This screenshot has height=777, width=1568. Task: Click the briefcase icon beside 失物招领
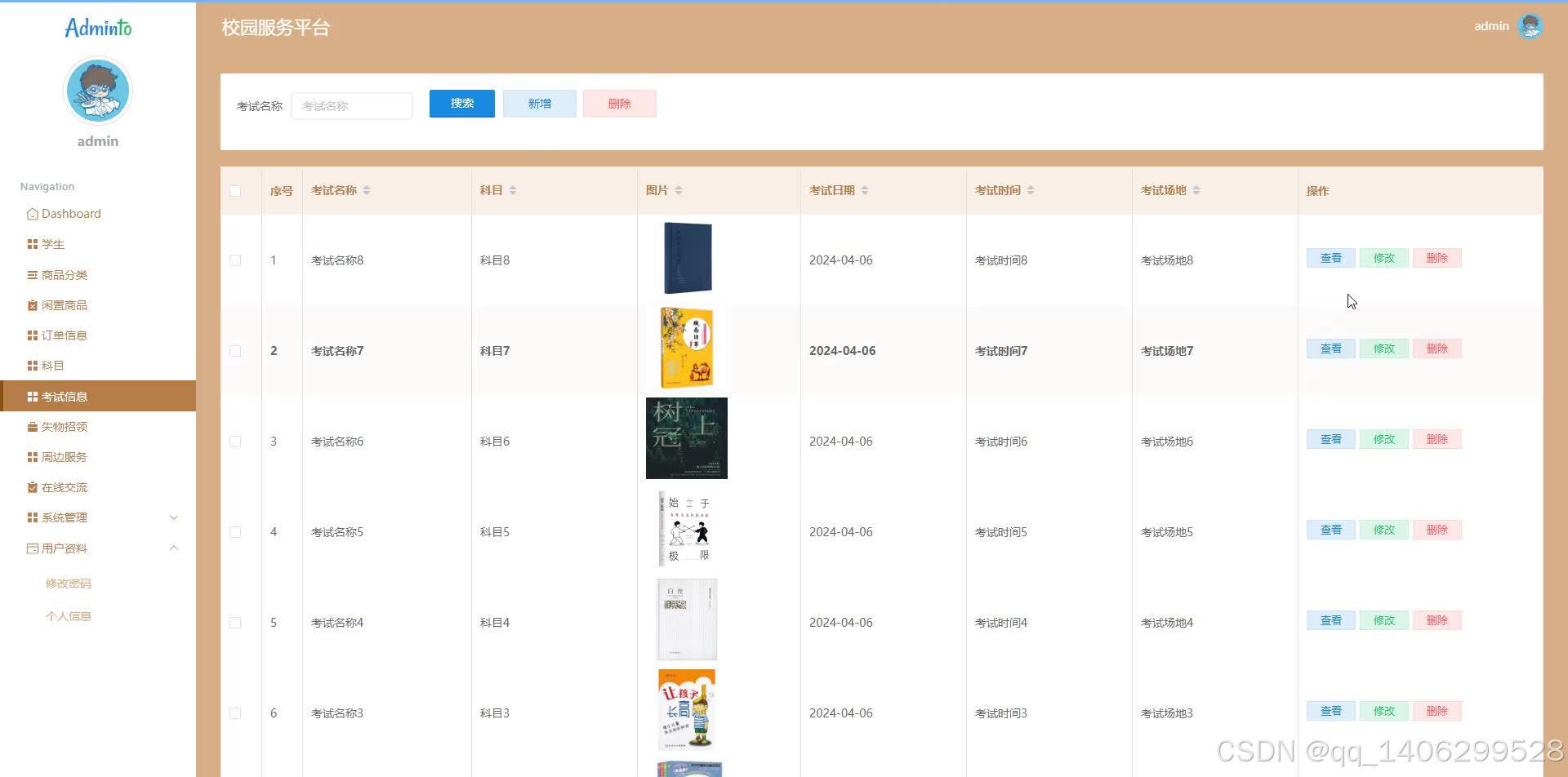tap(33, 427)
